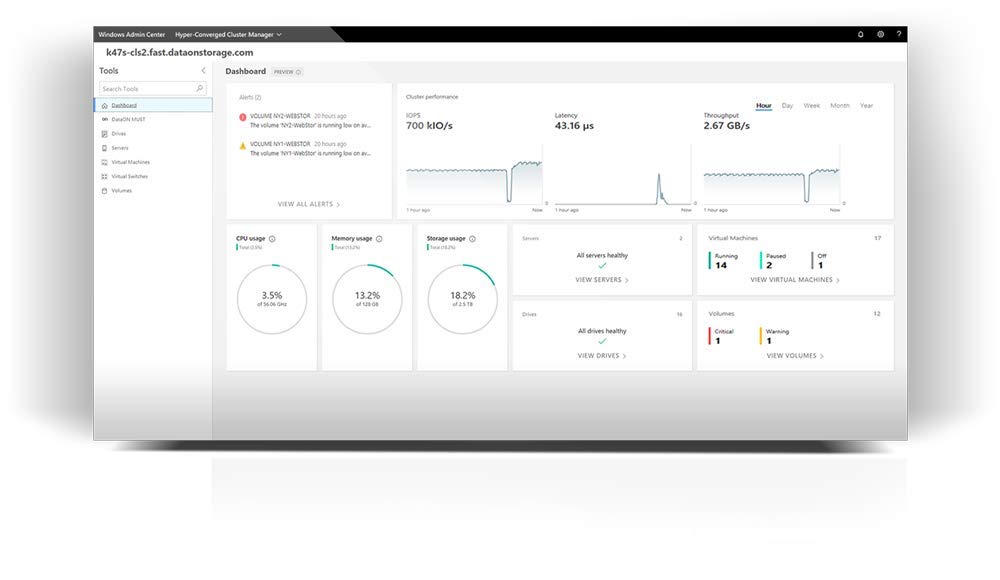1000x580 pixels.
Task: Open the Virtual Machines tool
Action: click(x=153, y=162)
